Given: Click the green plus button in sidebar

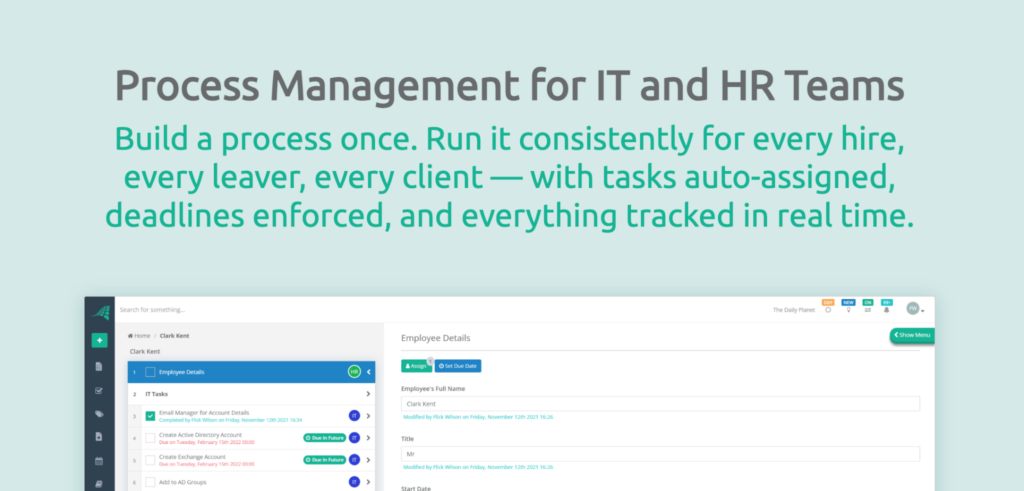Looking at the screenshot, I should [99, 340].
